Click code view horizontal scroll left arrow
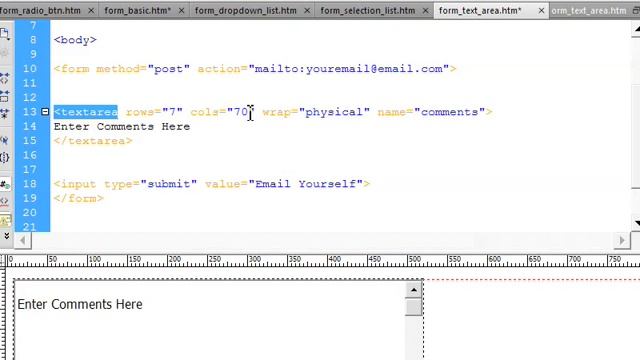 click(x=23, y=240)
